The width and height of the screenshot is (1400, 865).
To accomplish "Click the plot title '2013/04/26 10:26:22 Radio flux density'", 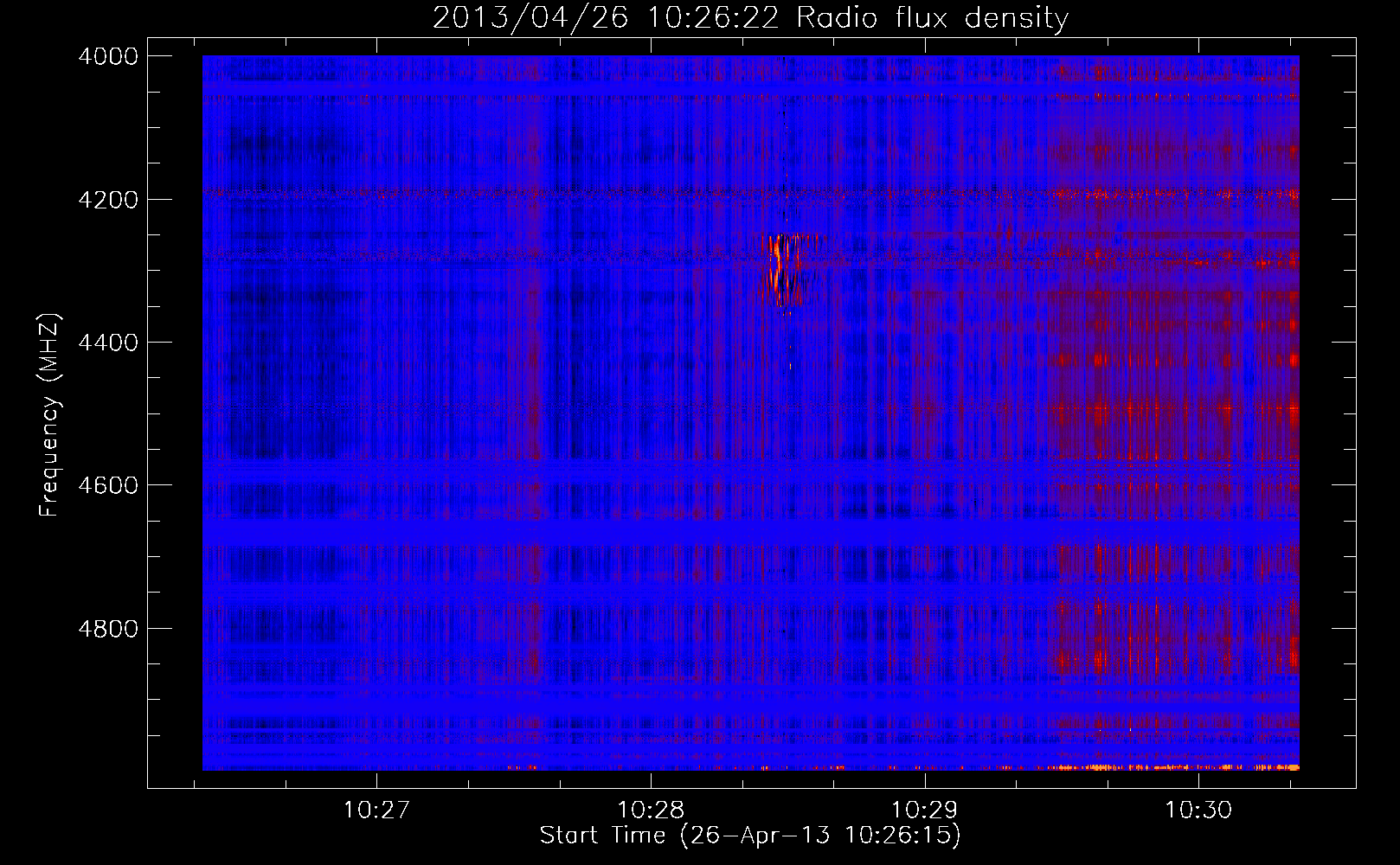I will click(x=750, y=18).
